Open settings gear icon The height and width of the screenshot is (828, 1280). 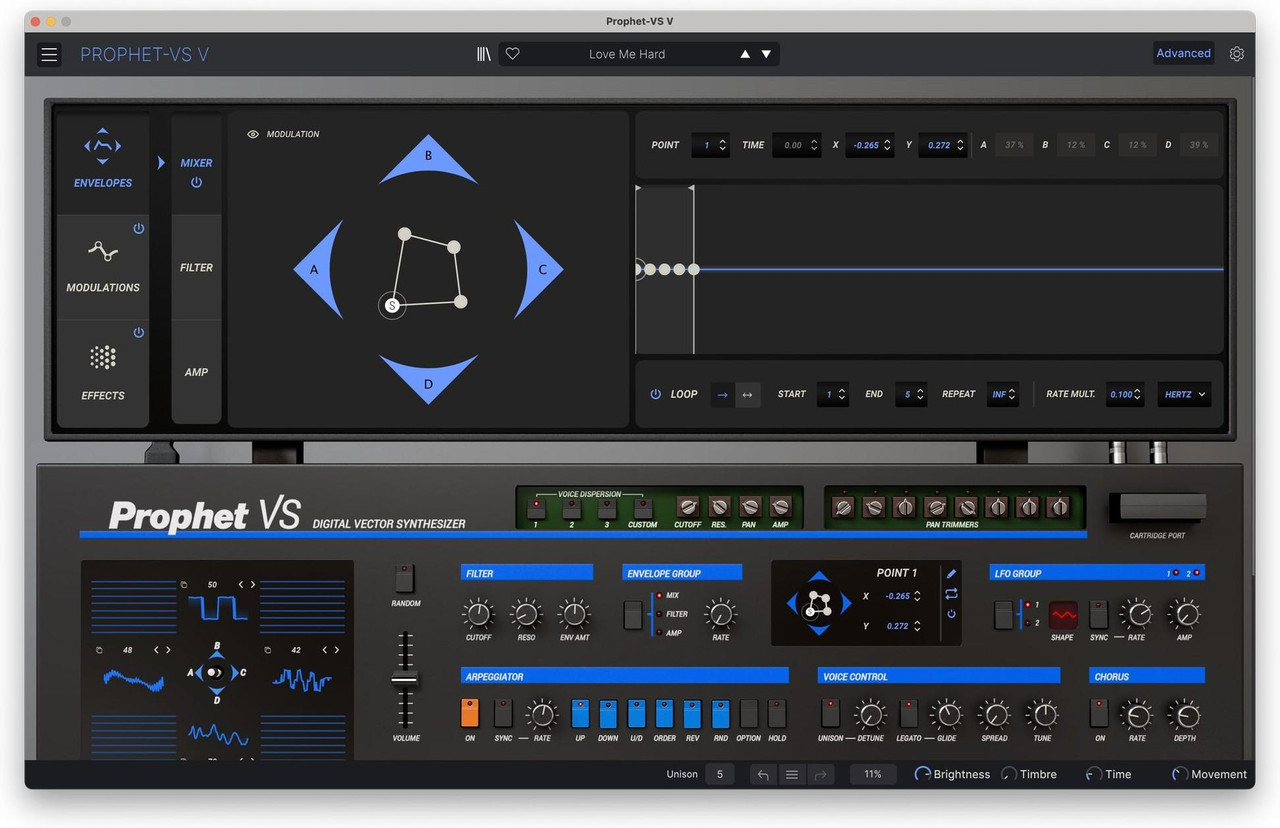coord(1237,54)
